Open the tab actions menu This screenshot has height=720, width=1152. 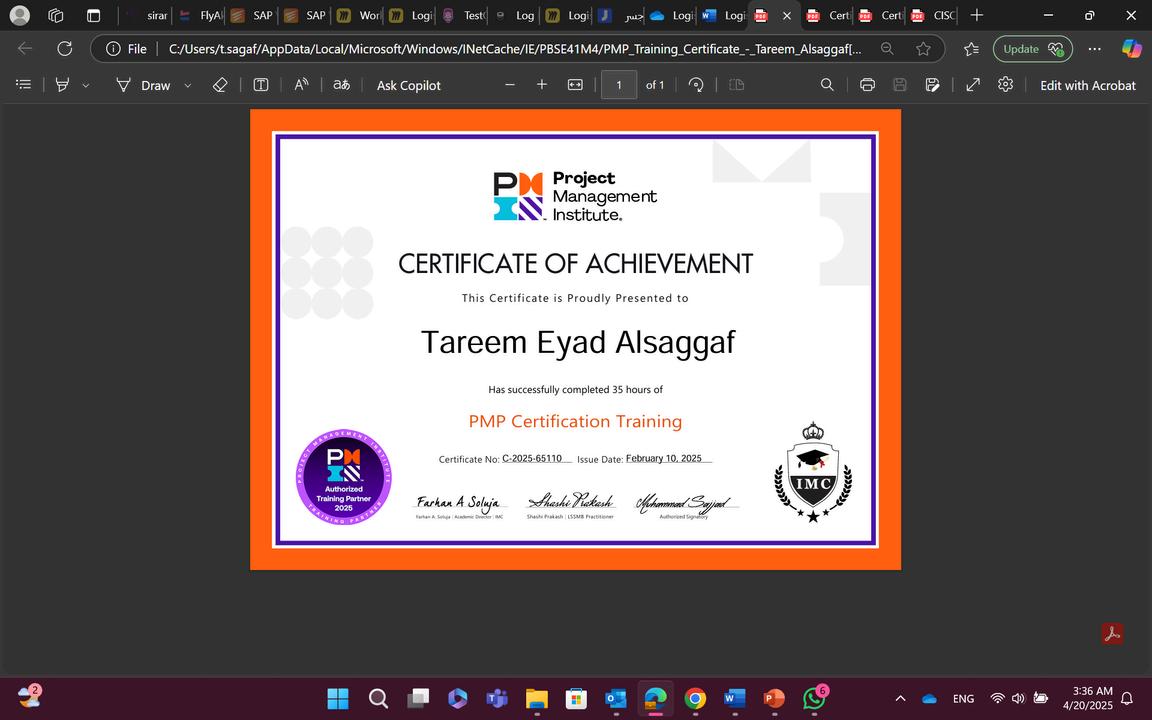pos(93,15)
